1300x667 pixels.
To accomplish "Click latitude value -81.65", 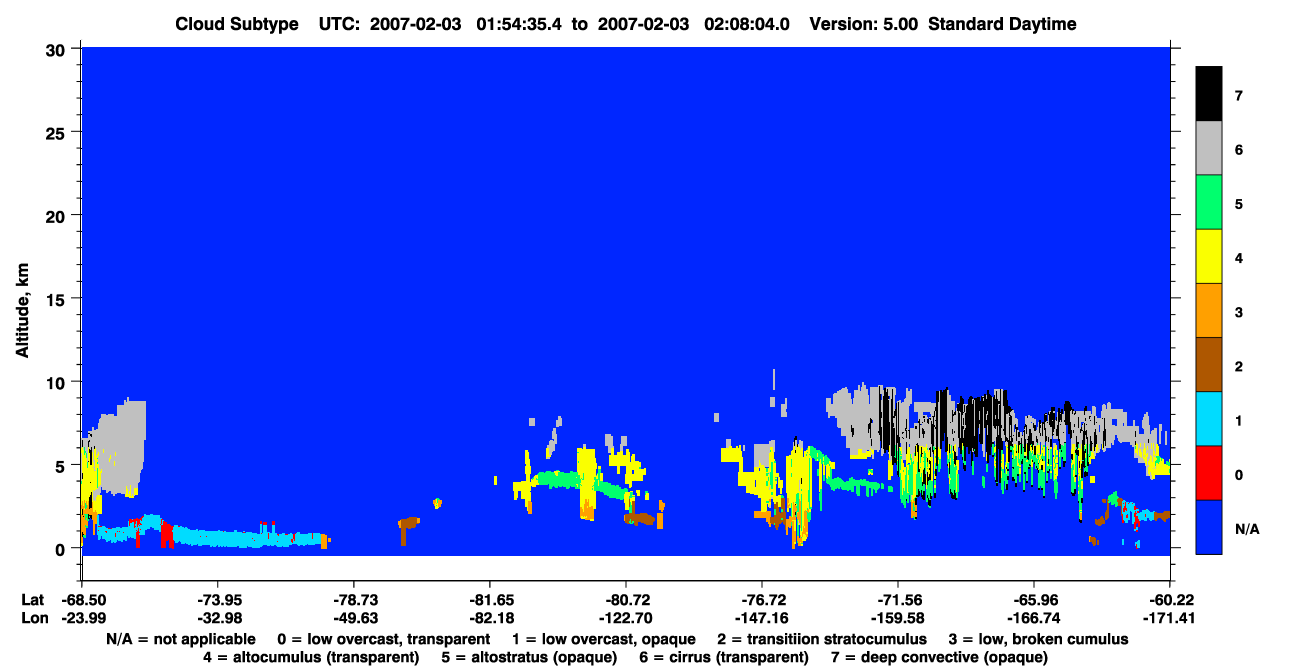I will pyautogui.click(x=489, y=600).
